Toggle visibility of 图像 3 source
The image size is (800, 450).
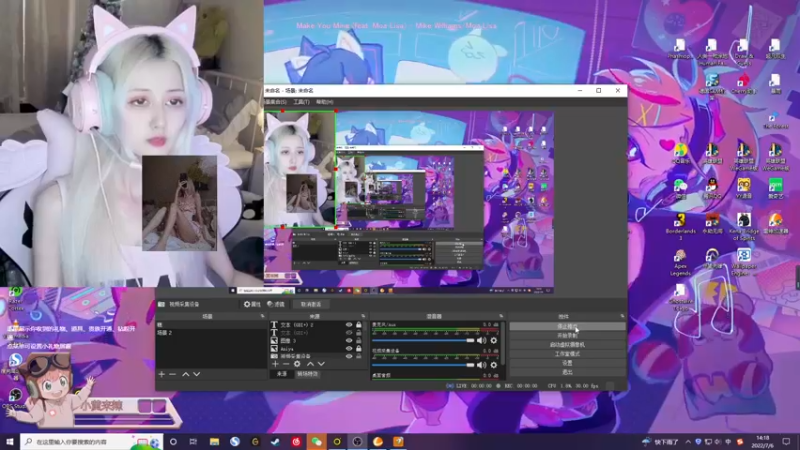tap(349, 340)
